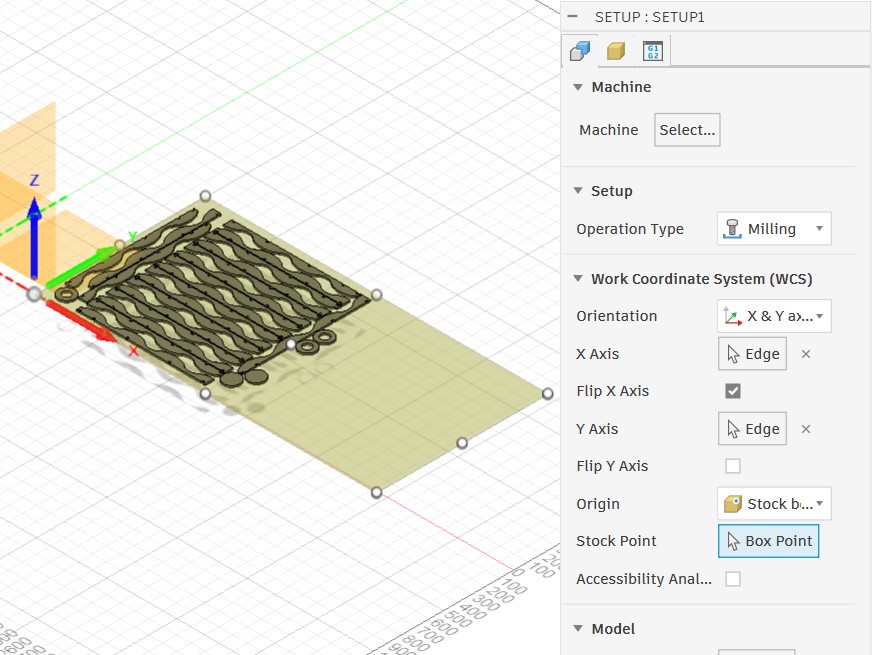Pick the stock box point at WCS origin
The image size is (872, 655).
click(34, 294)
